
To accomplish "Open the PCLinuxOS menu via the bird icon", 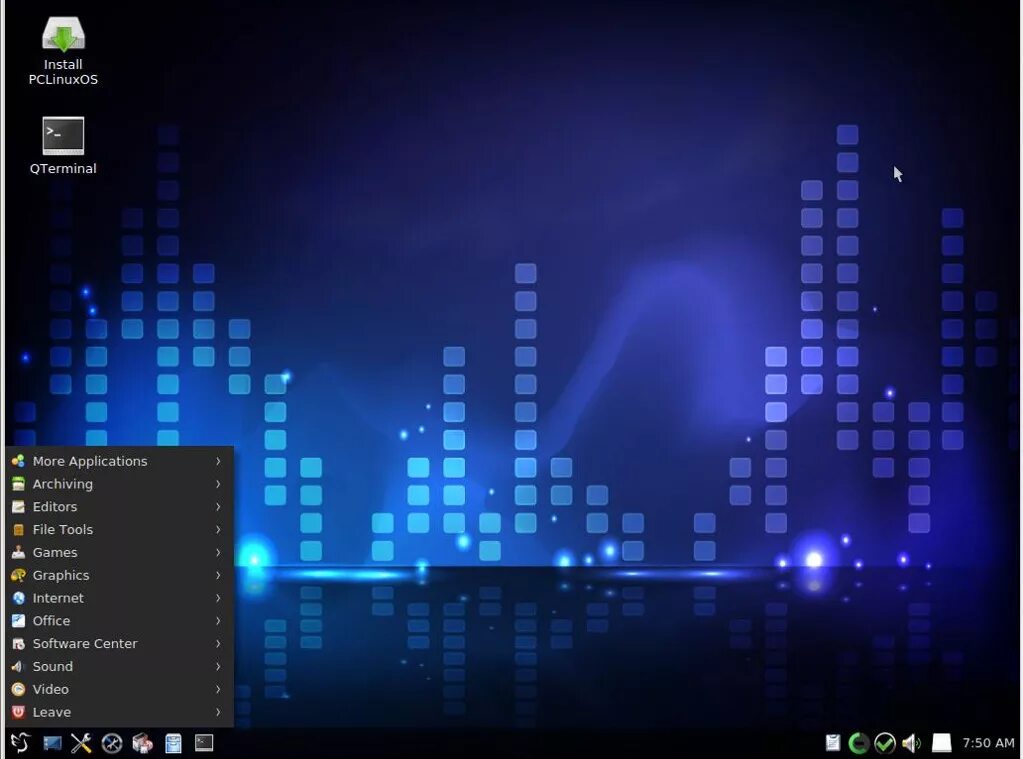I will tap(19, 742).
